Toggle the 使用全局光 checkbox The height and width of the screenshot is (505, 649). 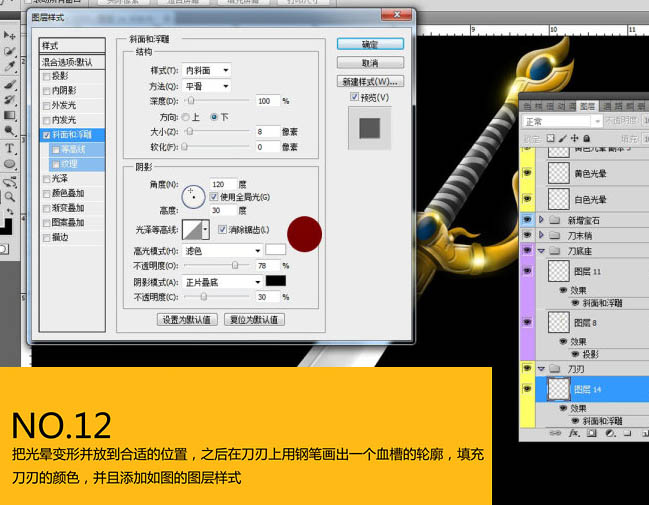click(214, 197)
